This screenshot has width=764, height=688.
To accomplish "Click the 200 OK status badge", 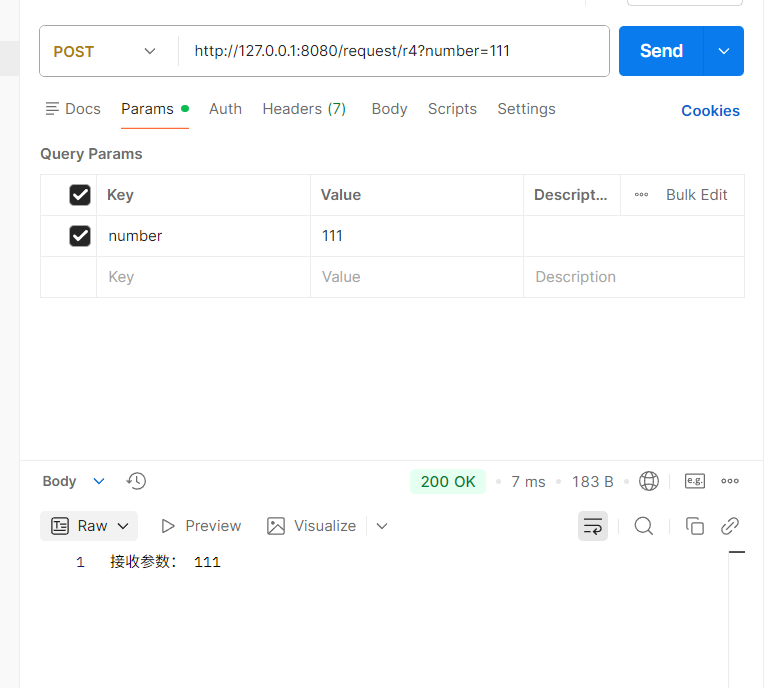I will 448,481.
